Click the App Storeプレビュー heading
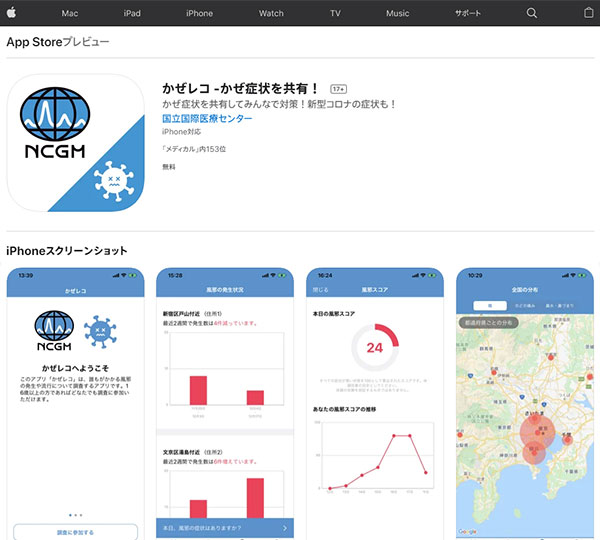 (58, 42)
